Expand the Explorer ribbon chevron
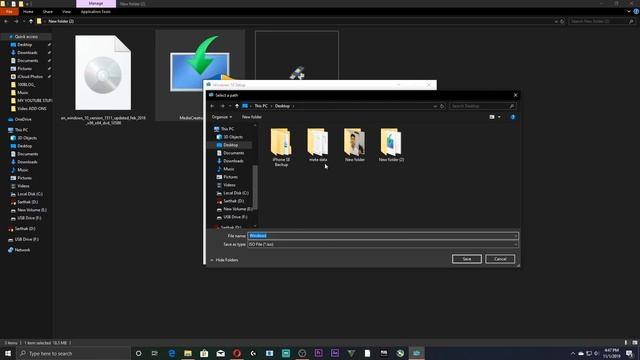Viewport: 640px width, 360px height. (x=629, y=12)
